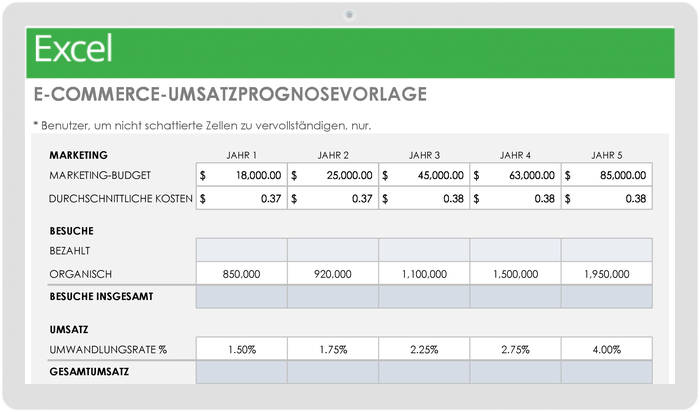
Task: Select the shaded Bezahlt cell for Jahr 4
Action: point(515,250)
